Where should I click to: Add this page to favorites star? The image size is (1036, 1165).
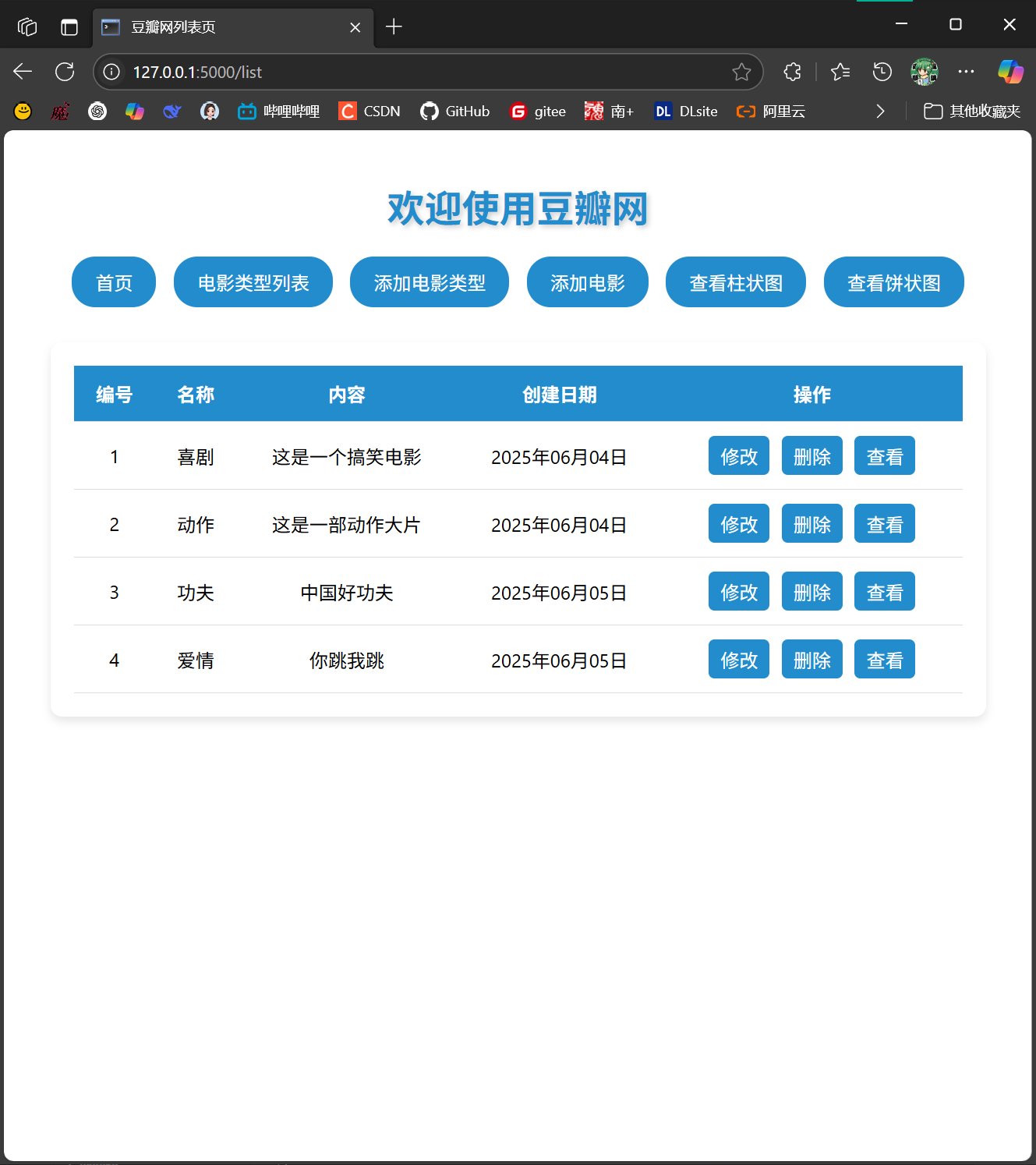(x=741, y=72)
